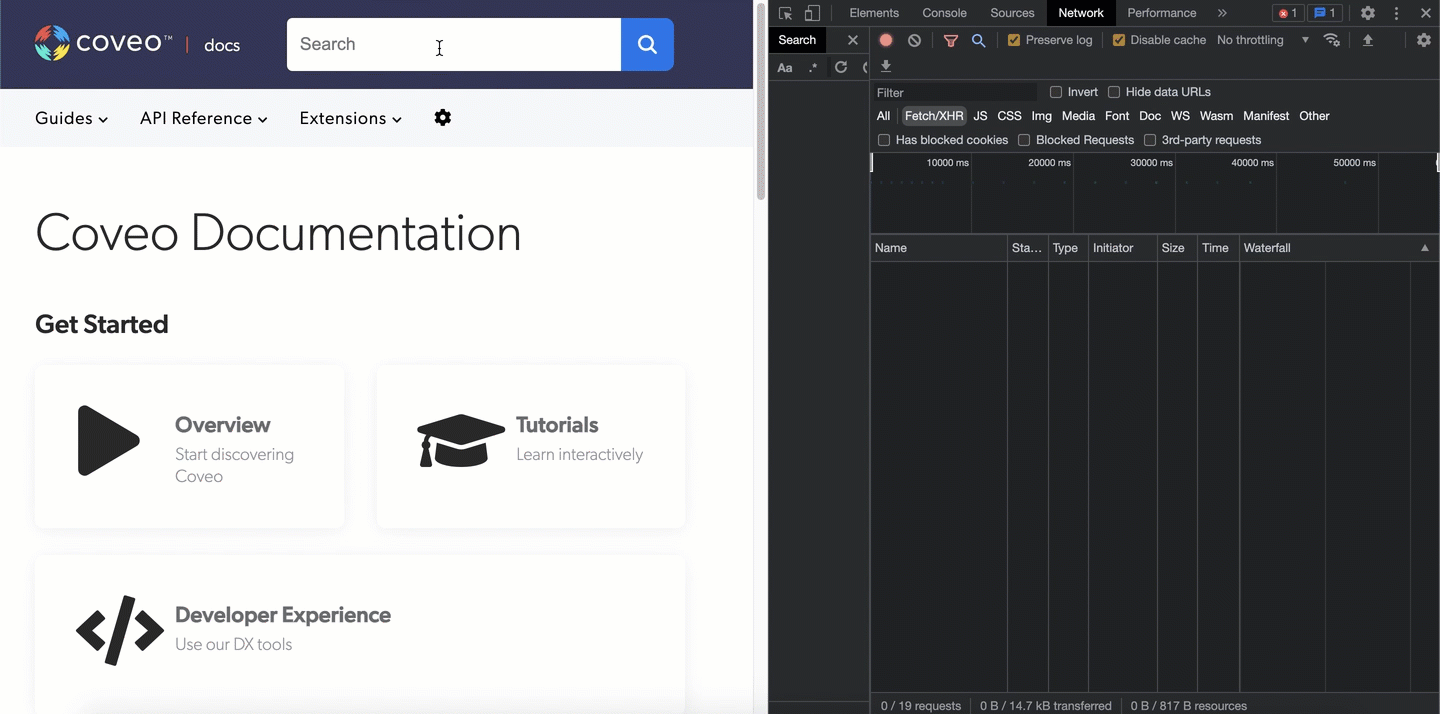Open DevTools three-dot customize menu
Screen dimensions: 1440x714
tap(1397, 13)
